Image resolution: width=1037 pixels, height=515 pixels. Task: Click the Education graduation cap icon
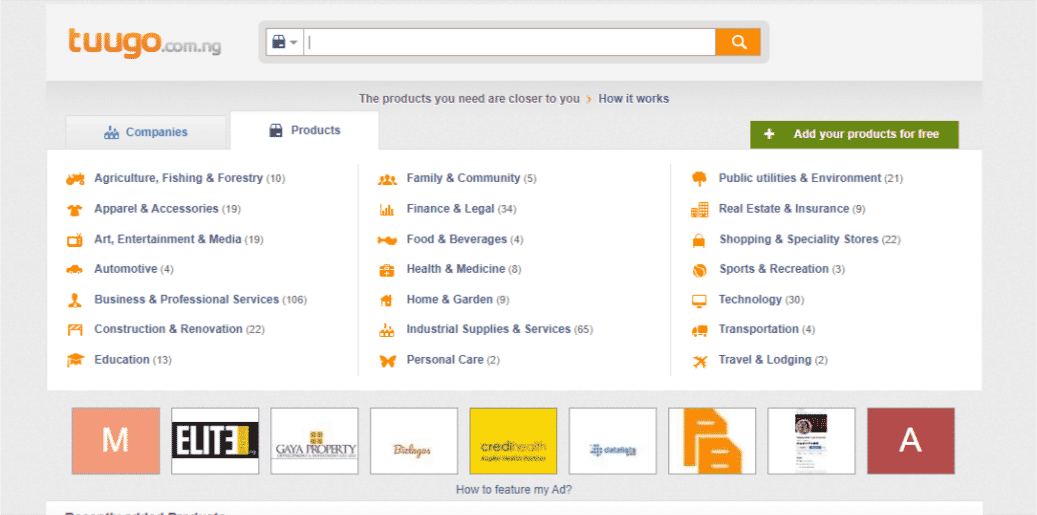pyautogui.click(x=75, y=360)
